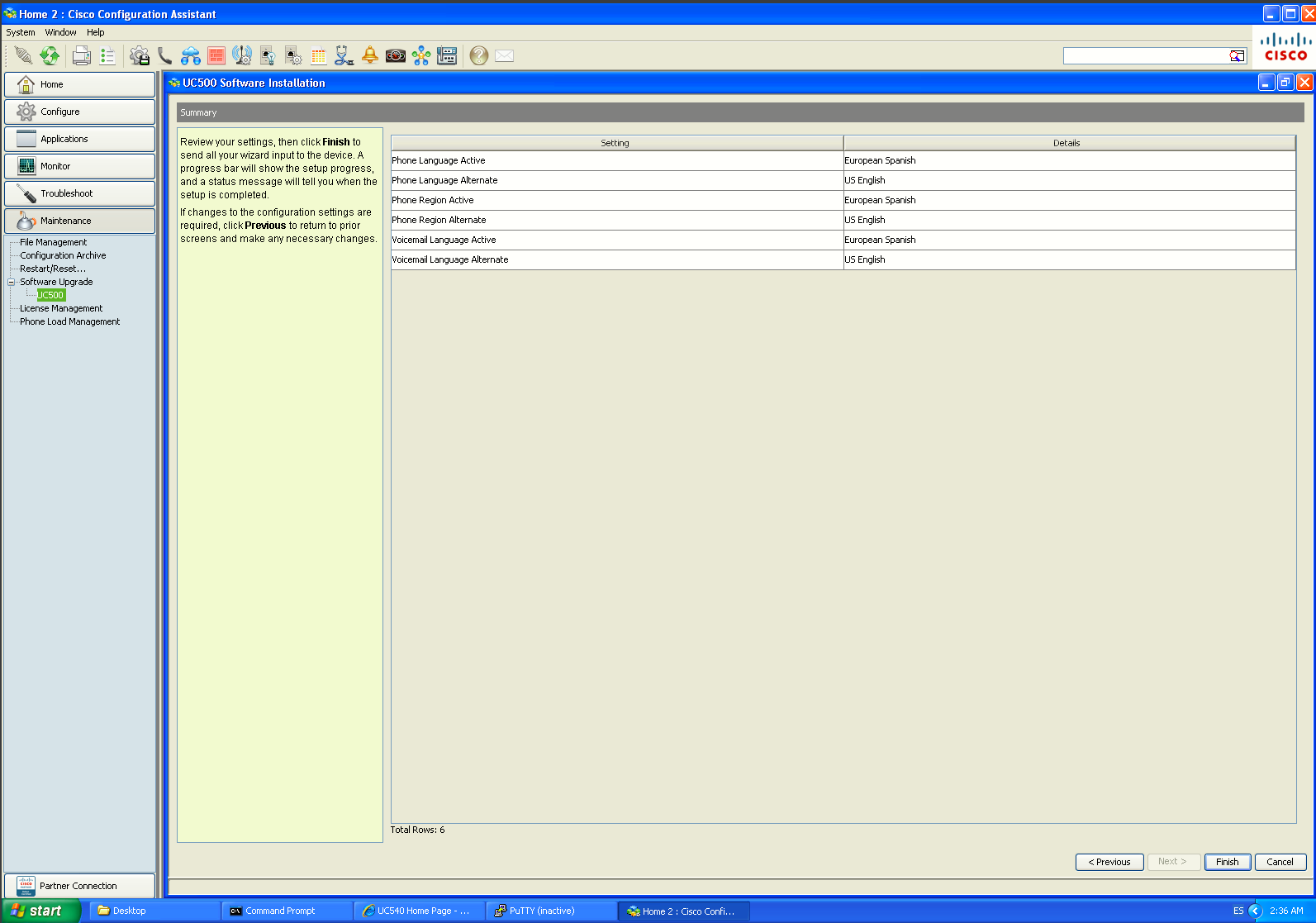
Task: Select Configuration Archive in the tree
Action: (x=63, y=255)
